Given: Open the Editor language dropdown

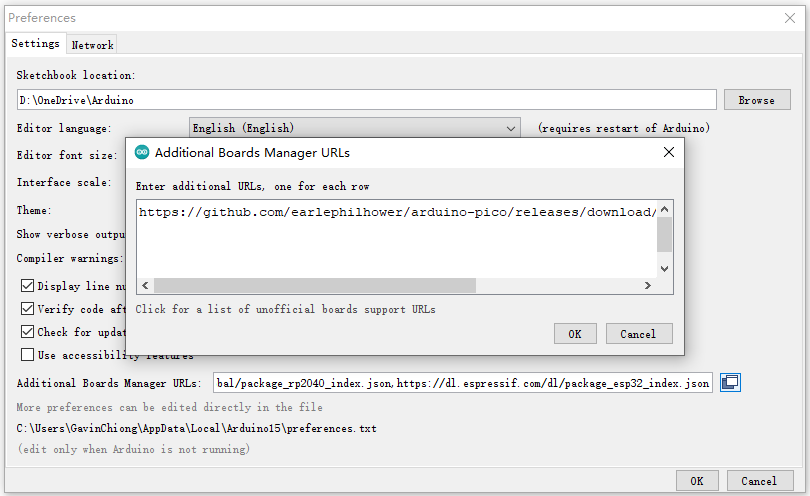Looking at the screenshot, I should [x=354, y=128].
